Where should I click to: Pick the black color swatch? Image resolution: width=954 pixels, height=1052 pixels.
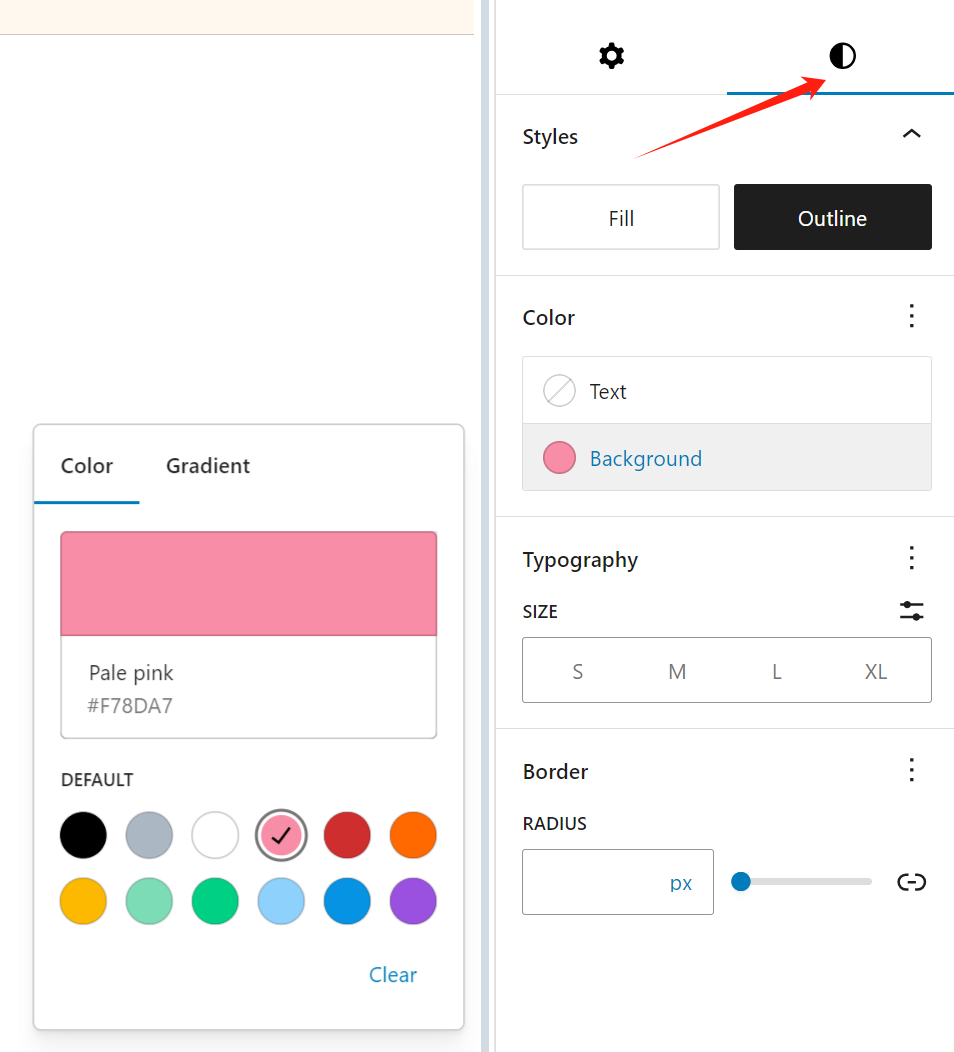tap(83, 835)
